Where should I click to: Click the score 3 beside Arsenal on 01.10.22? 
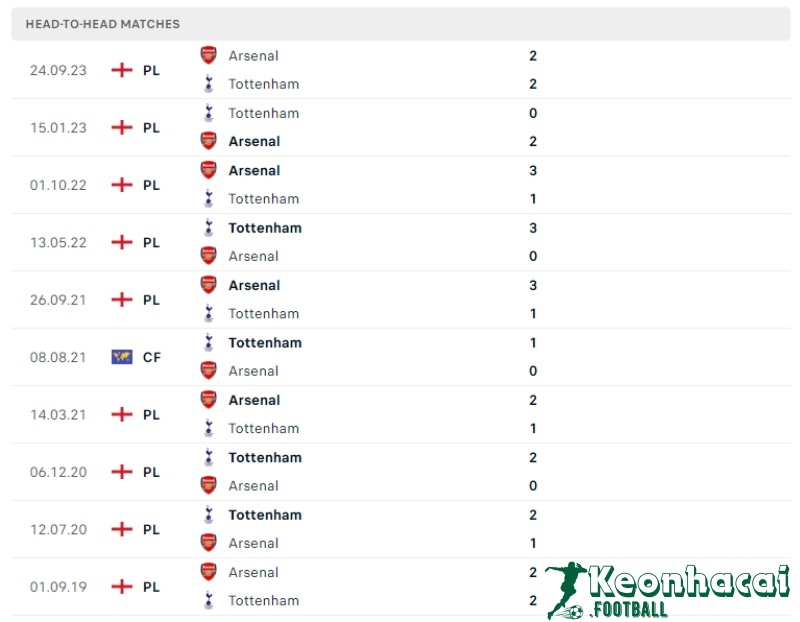[532, 170]
